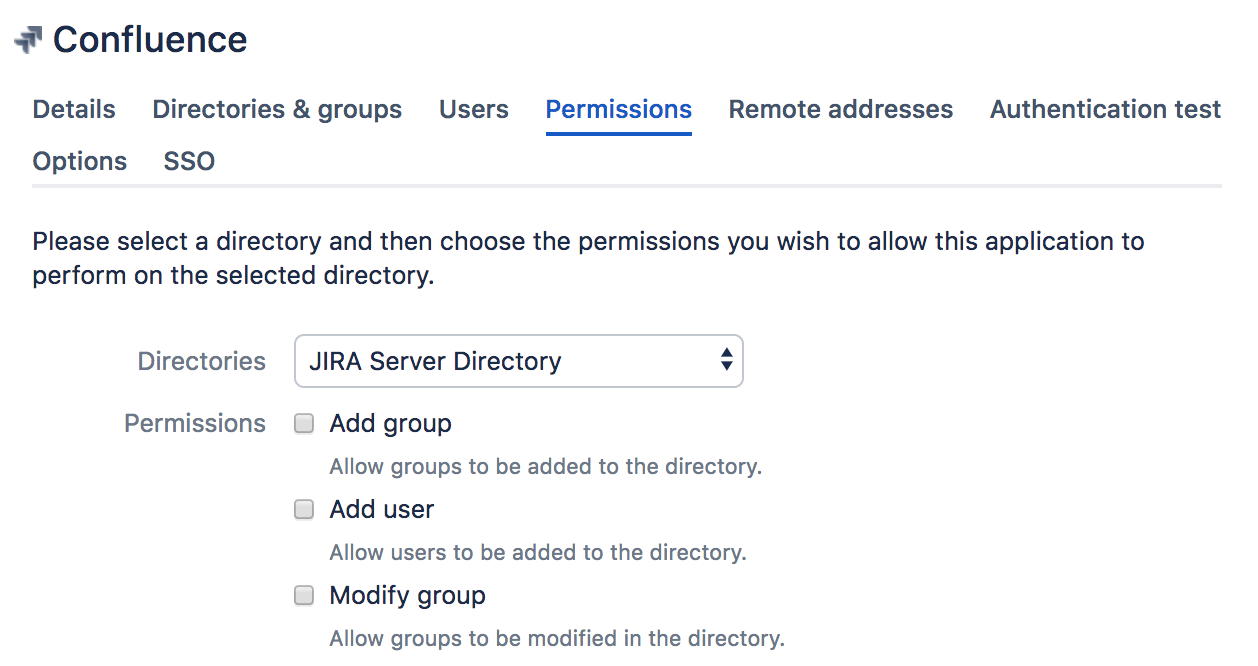This screenshot has height=666, width=1258.
Task: Click the Modify group label
Action: [x=408, y=596]
